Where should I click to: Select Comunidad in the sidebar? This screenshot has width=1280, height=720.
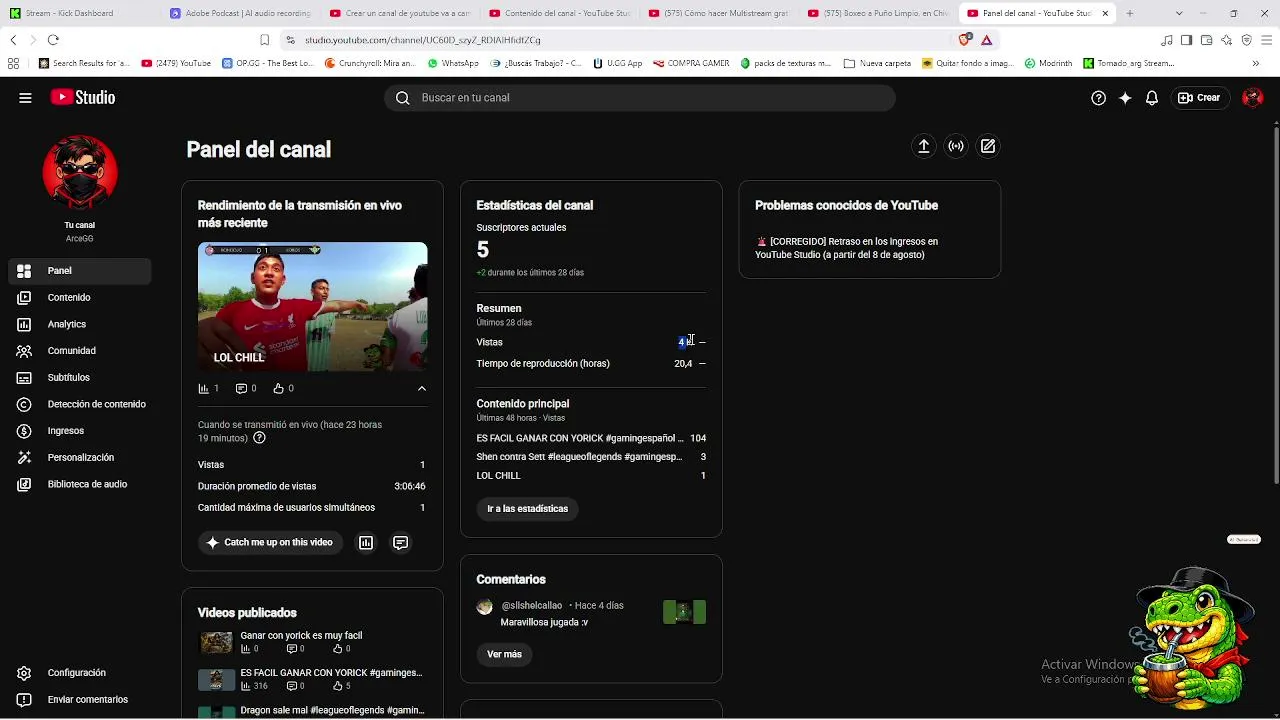point(80,351)
